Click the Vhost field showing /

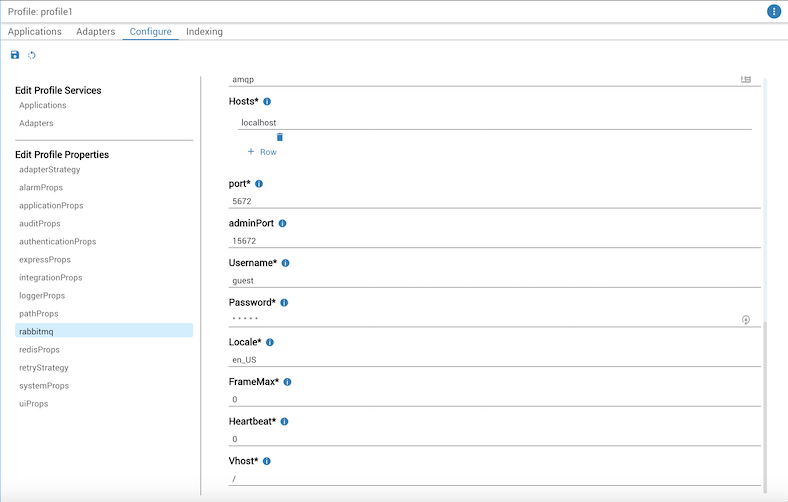(x=495, y=479)
